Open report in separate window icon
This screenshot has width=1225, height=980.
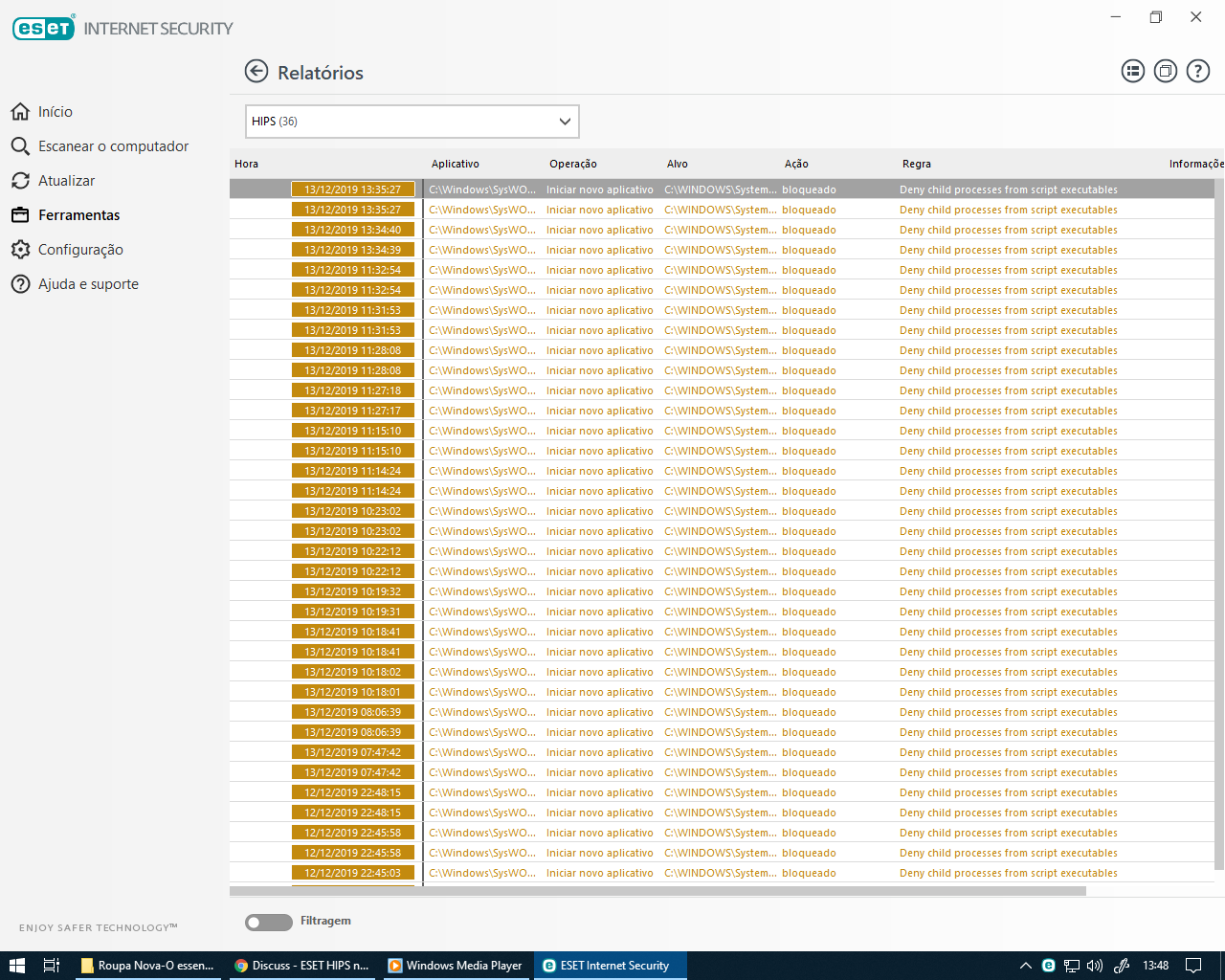coord(1165,71)
